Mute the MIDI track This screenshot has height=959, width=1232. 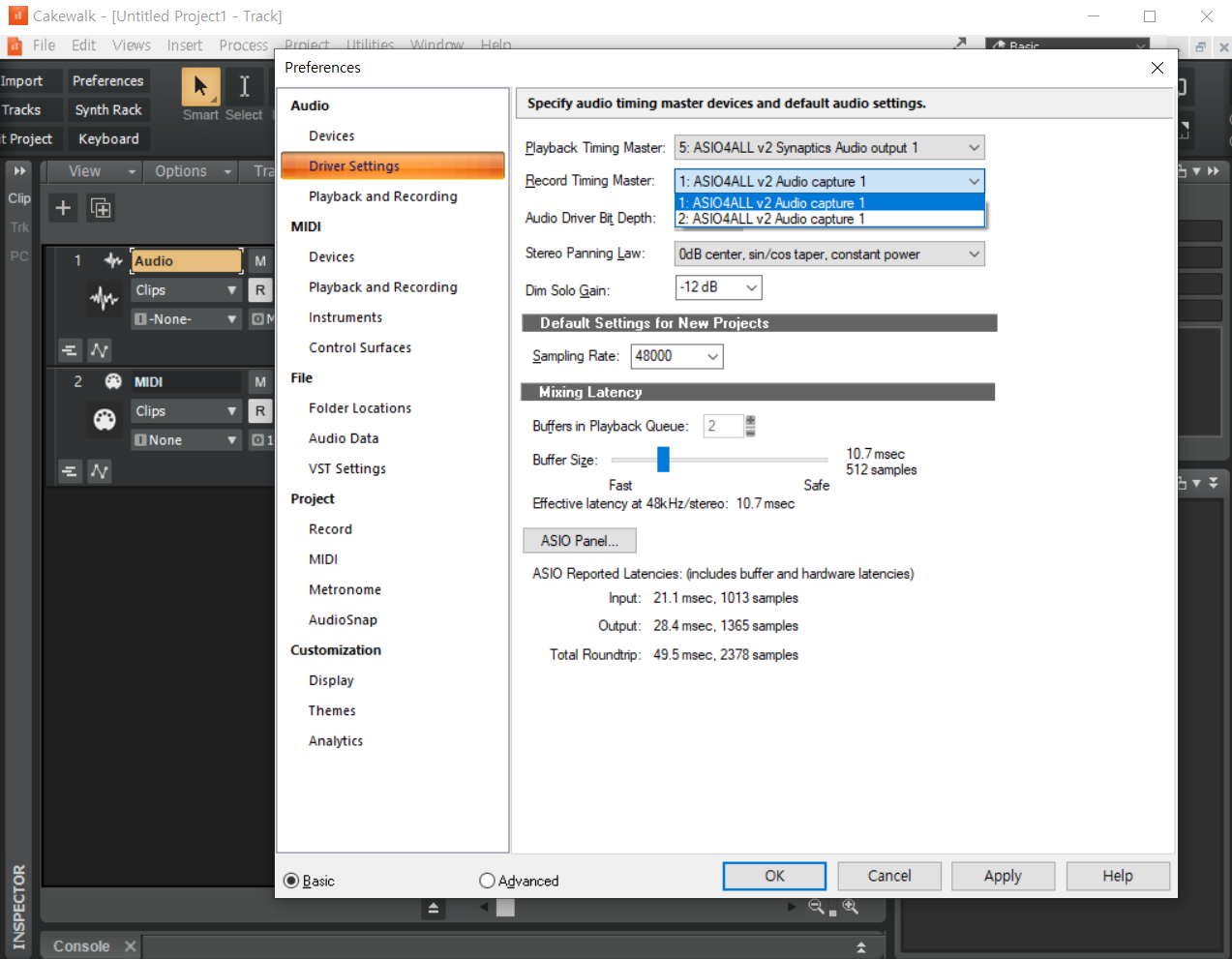260,382
